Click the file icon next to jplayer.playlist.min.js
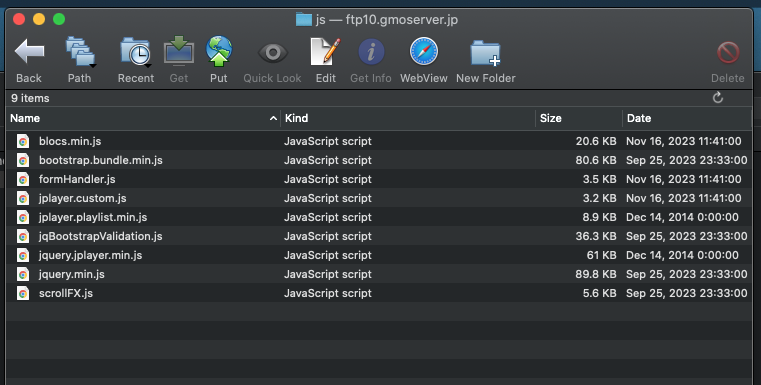This screenshot has height=385, width=761. pyautogui.click(x=22, y=217)
